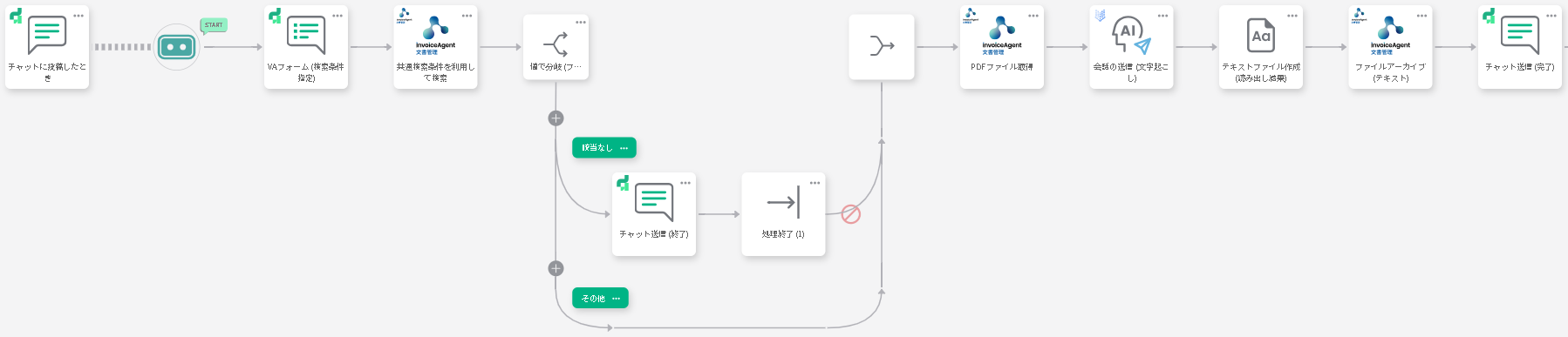Add step via plus above 該当なし branch
1568x337 pixels.
[x=556, y=118]
